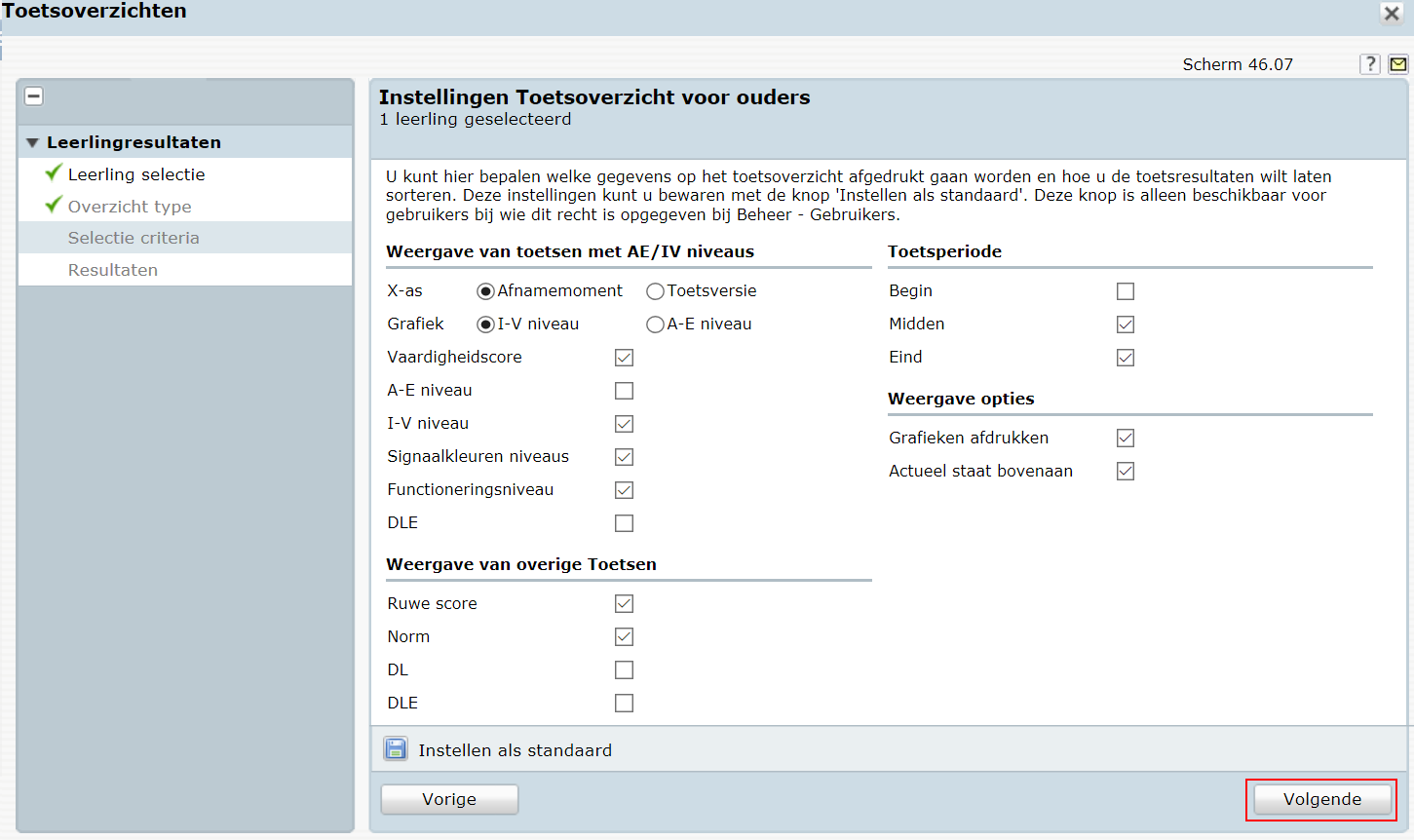Toggle Grafieken afdrukken checkbox
The width and height of the screenshot is (1414, 840).
point(1126,439)
